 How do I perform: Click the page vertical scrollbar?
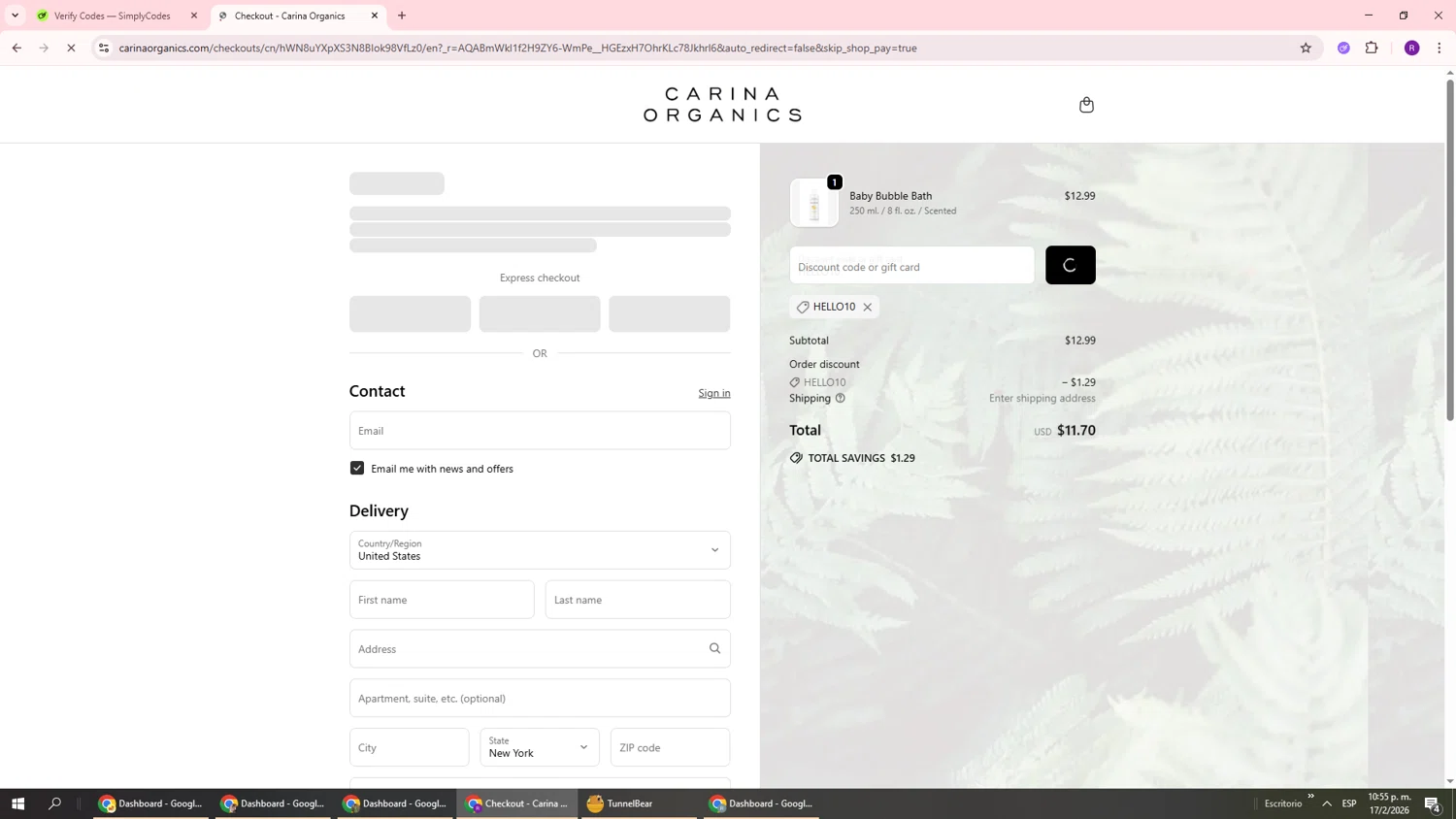pyautogui.click(x=1450, y=250)
